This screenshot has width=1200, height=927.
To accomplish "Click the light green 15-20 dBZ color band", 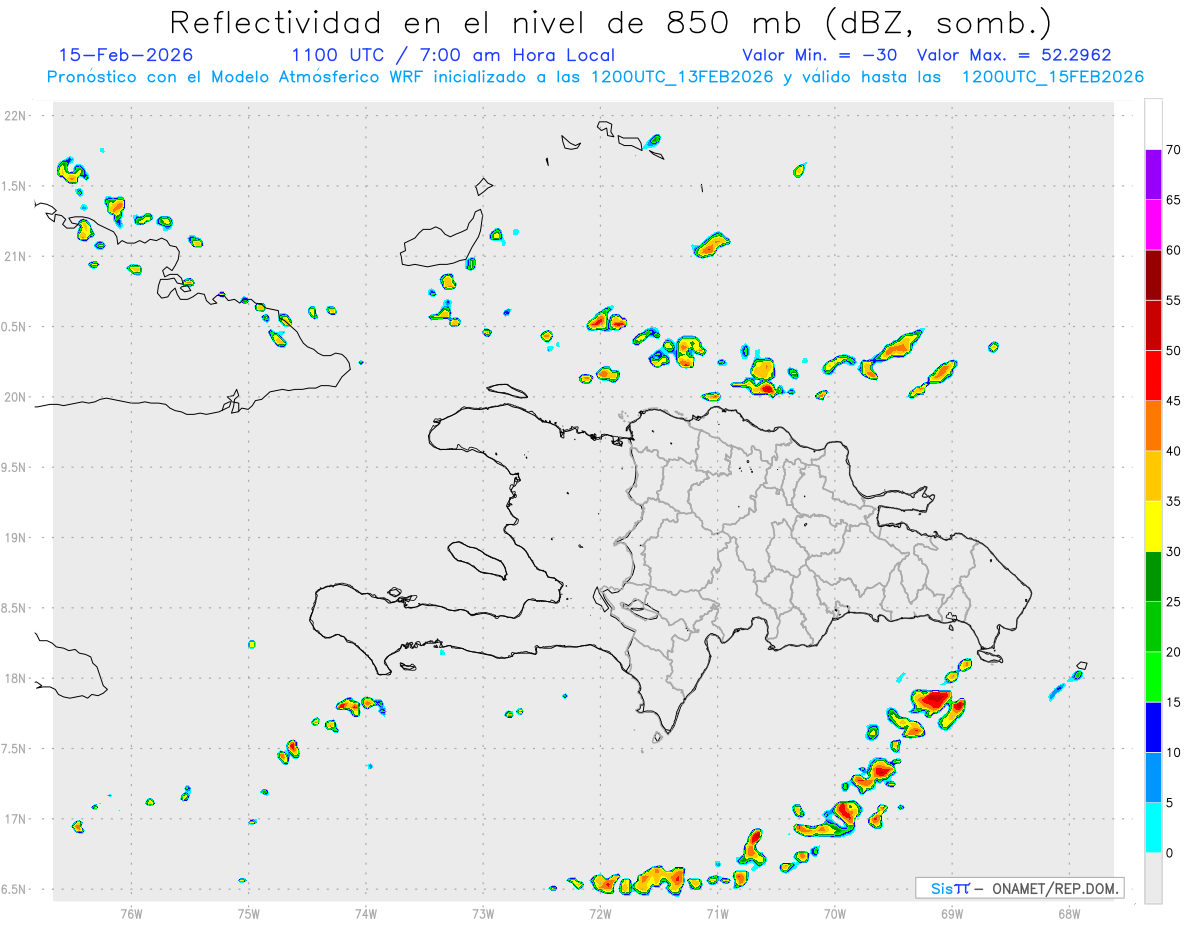I will [1154, 677].
